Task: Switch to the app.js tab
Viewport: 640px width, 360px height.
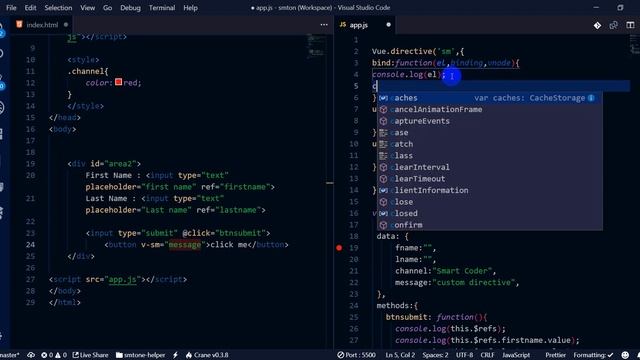Action: [x=365, y=25]
